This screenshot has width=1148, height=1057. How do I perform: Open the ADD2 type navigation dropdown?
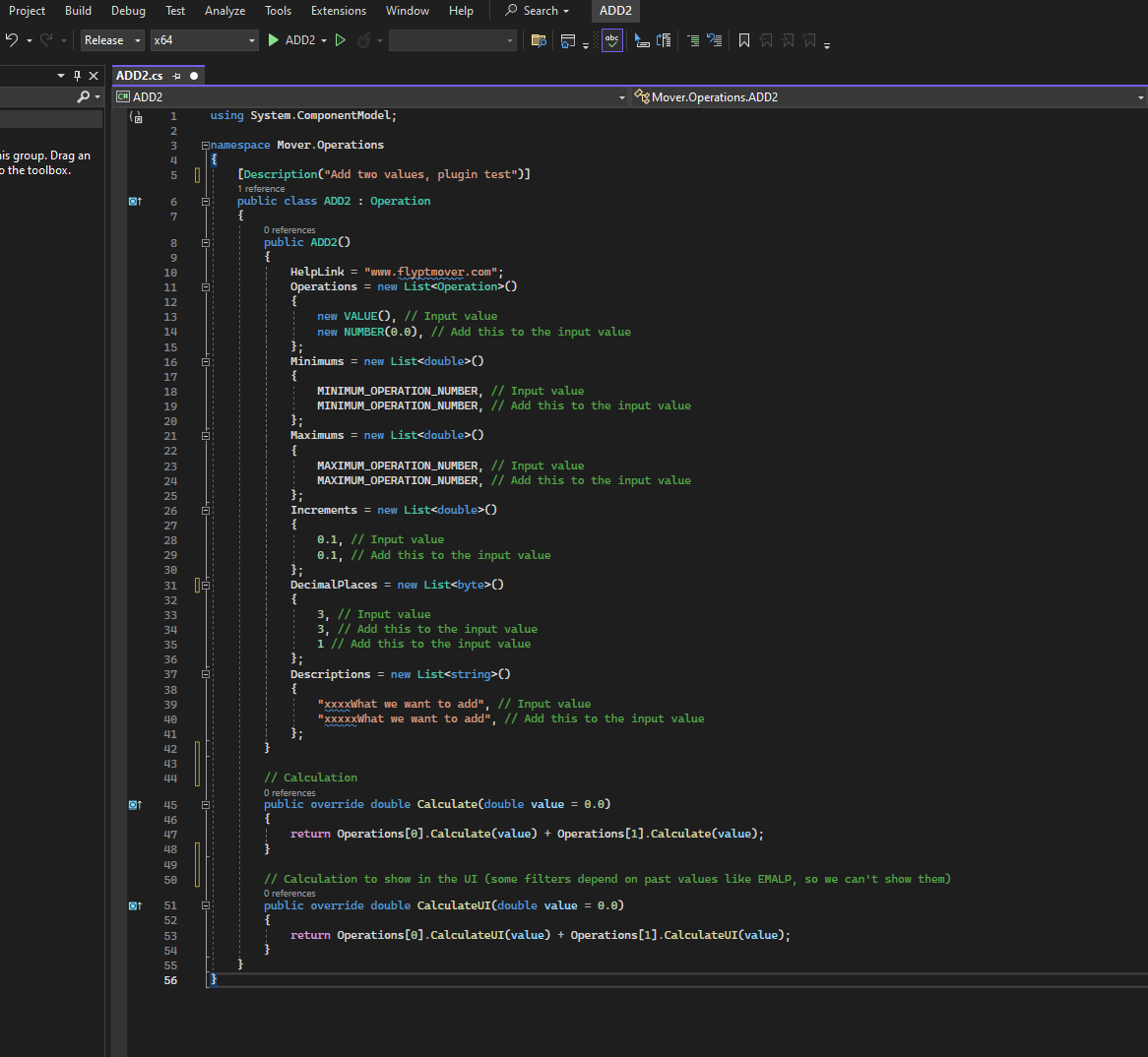click(621, 97)
